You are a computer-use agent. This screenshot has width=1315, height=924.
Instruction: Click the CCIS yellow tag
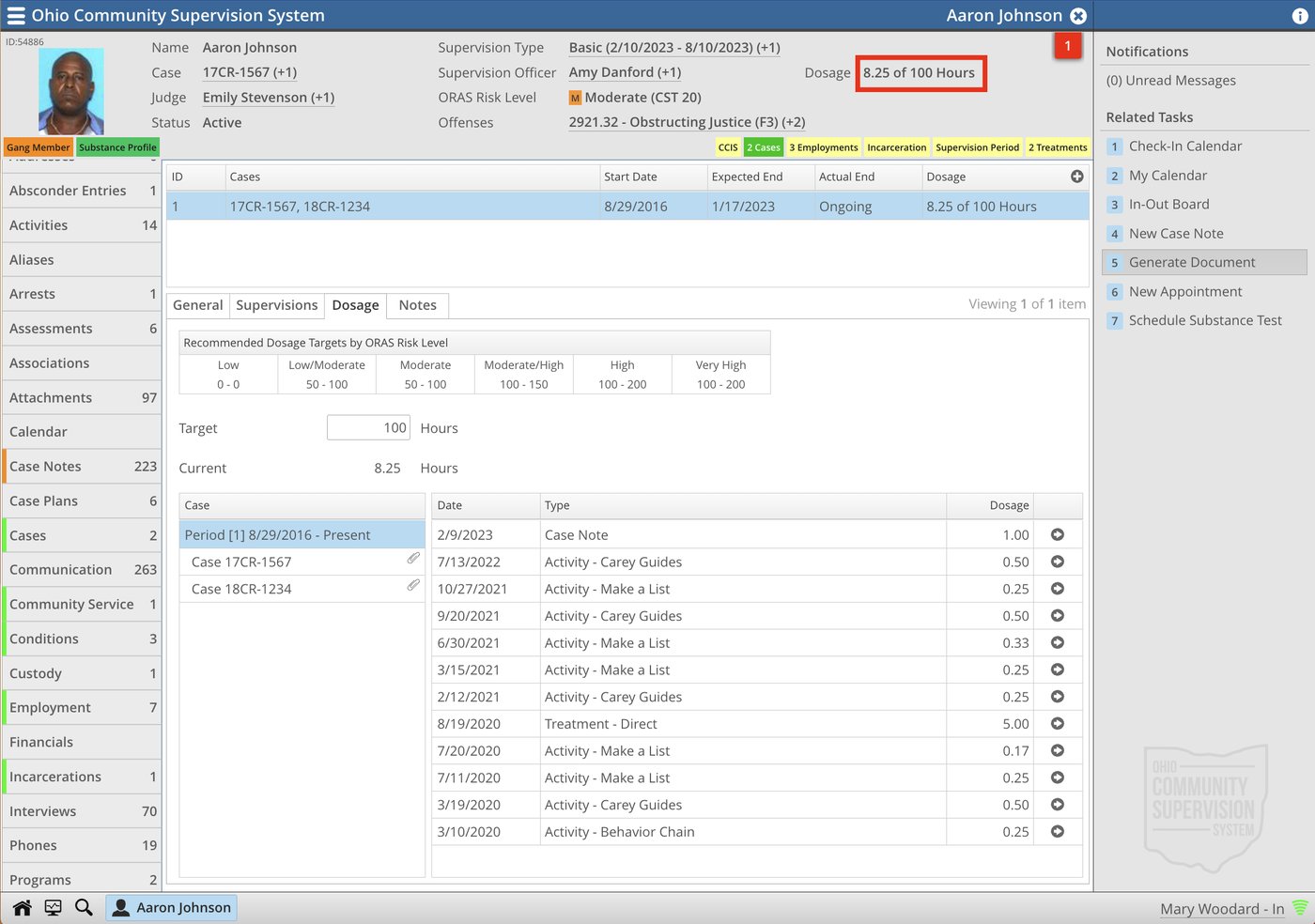tap(728, 147)
